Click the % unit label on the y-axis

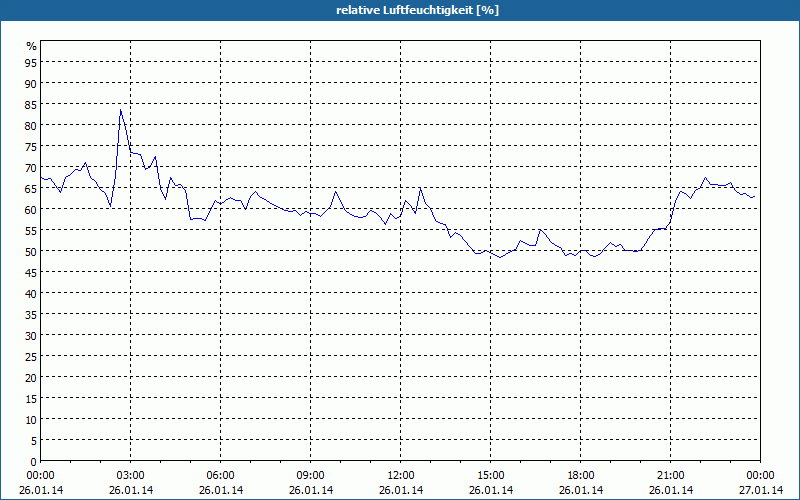click(x=31, y=46)
